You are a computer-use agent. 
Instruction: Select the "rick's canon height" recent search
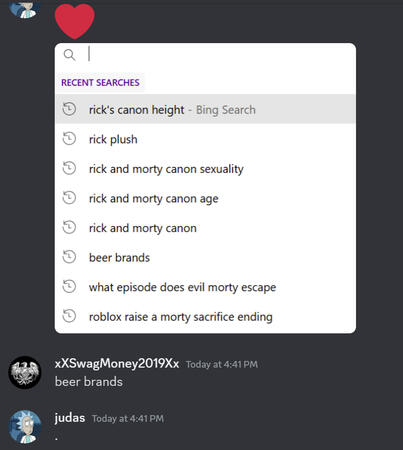[x=205, y=109]
